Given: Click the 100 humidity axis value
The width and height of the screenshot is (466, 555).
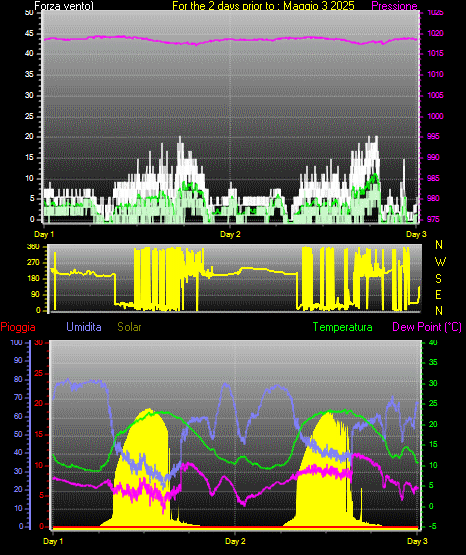Looking at the screenshot, I should [x=17, y=342].
